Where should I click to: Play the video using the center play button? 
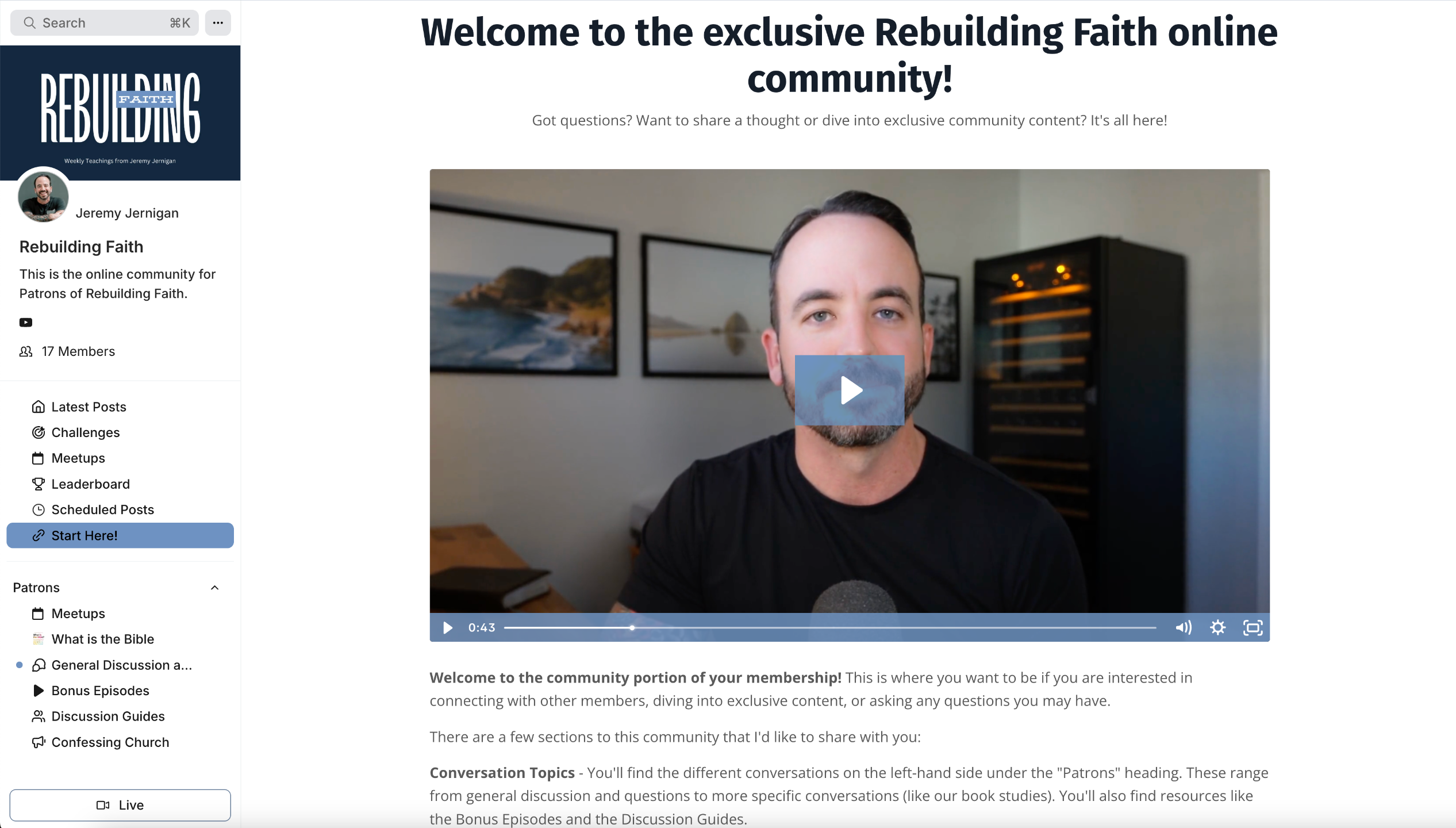coord(850,390)
